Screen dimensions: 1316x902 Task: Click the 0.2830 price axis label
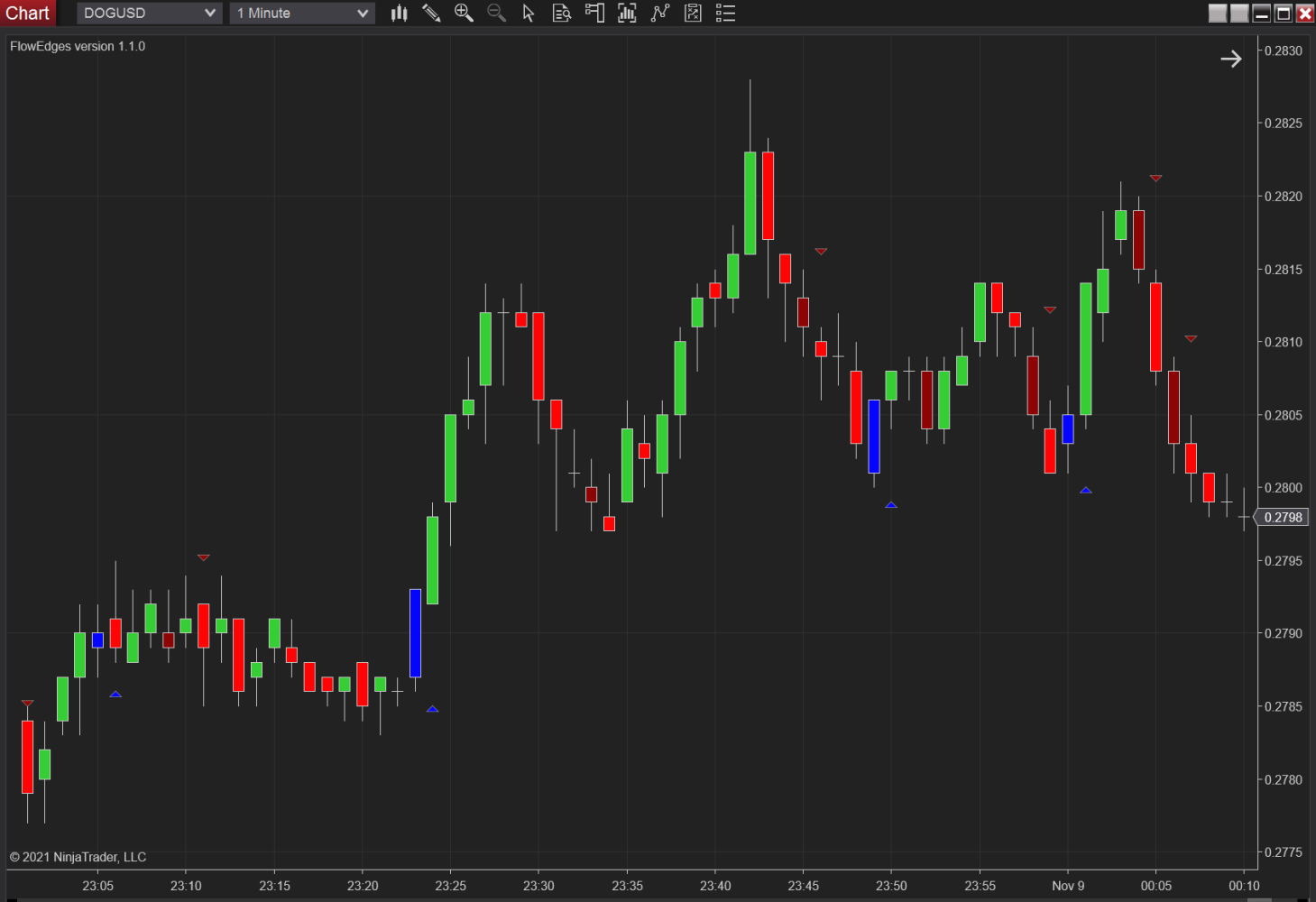point(1283,51)
